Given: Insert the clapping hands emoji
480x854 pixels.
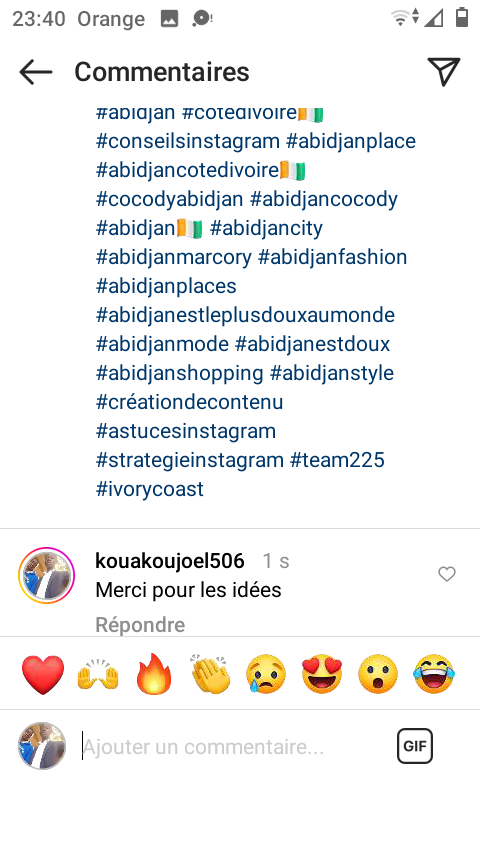Looking at the screenshot, I should [211, 674].
